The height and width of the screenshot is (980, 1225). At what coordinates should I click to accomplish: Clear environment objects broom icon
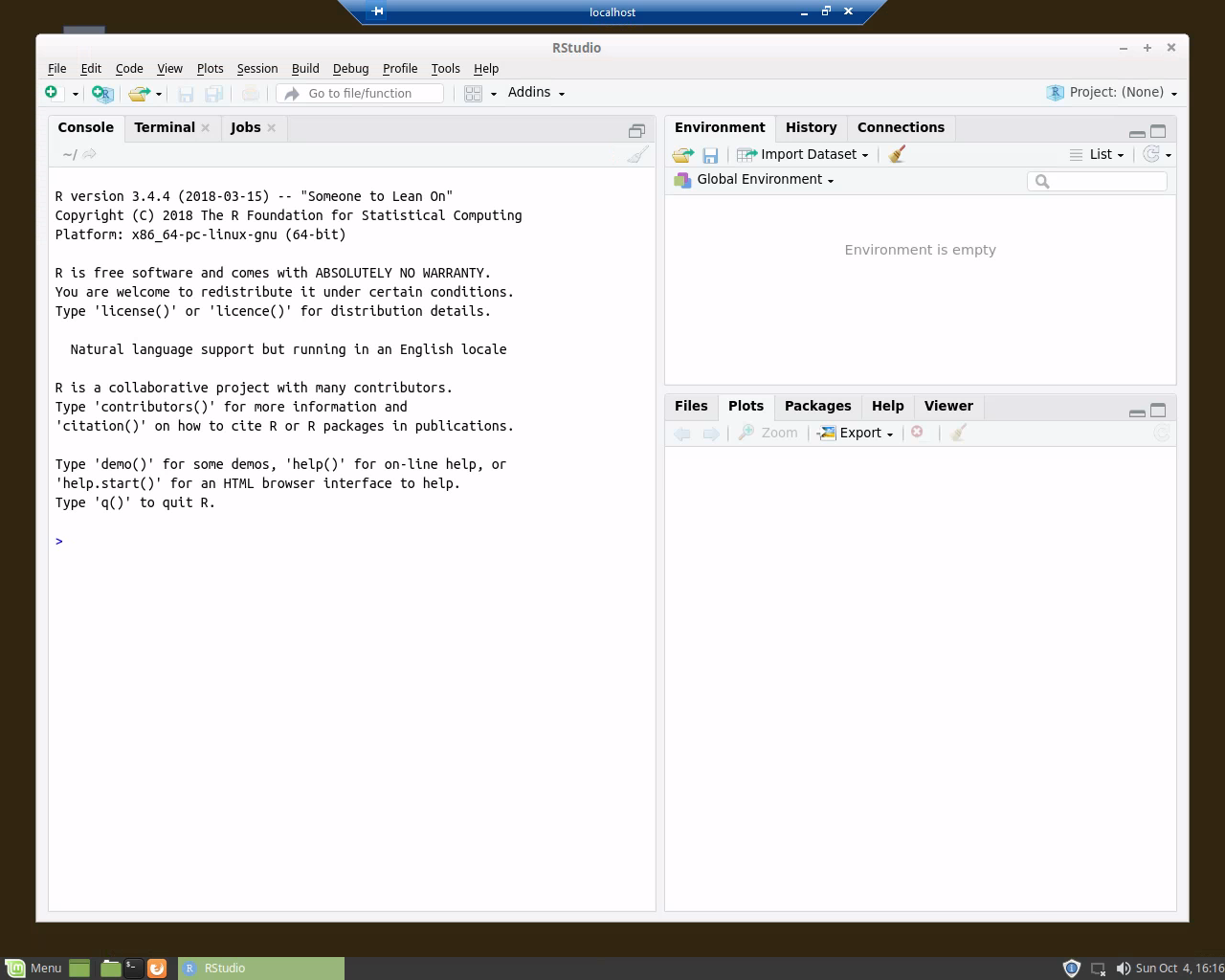pos(897,154)
